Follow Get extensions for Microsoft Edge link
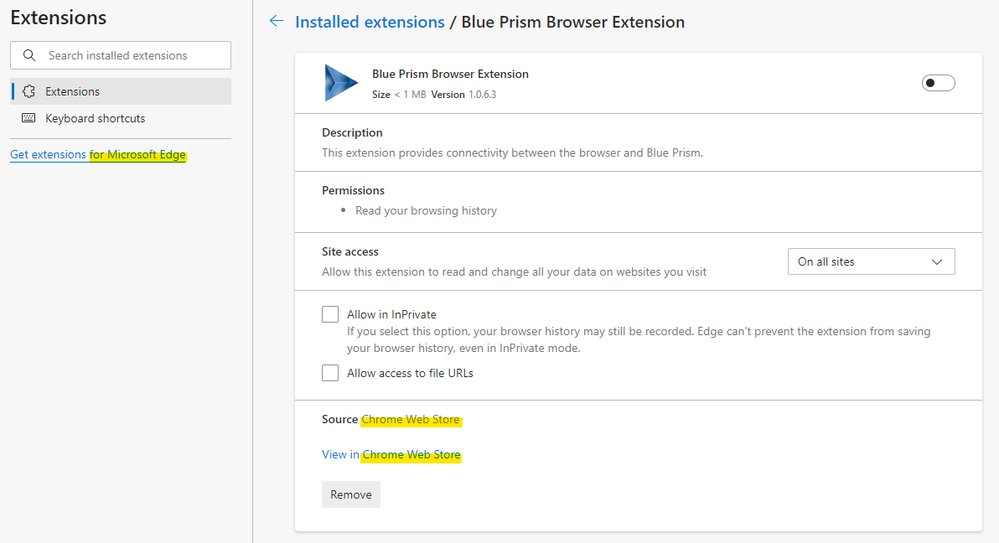This screenshot has height=543, width=999. click(x=98, y=155)
